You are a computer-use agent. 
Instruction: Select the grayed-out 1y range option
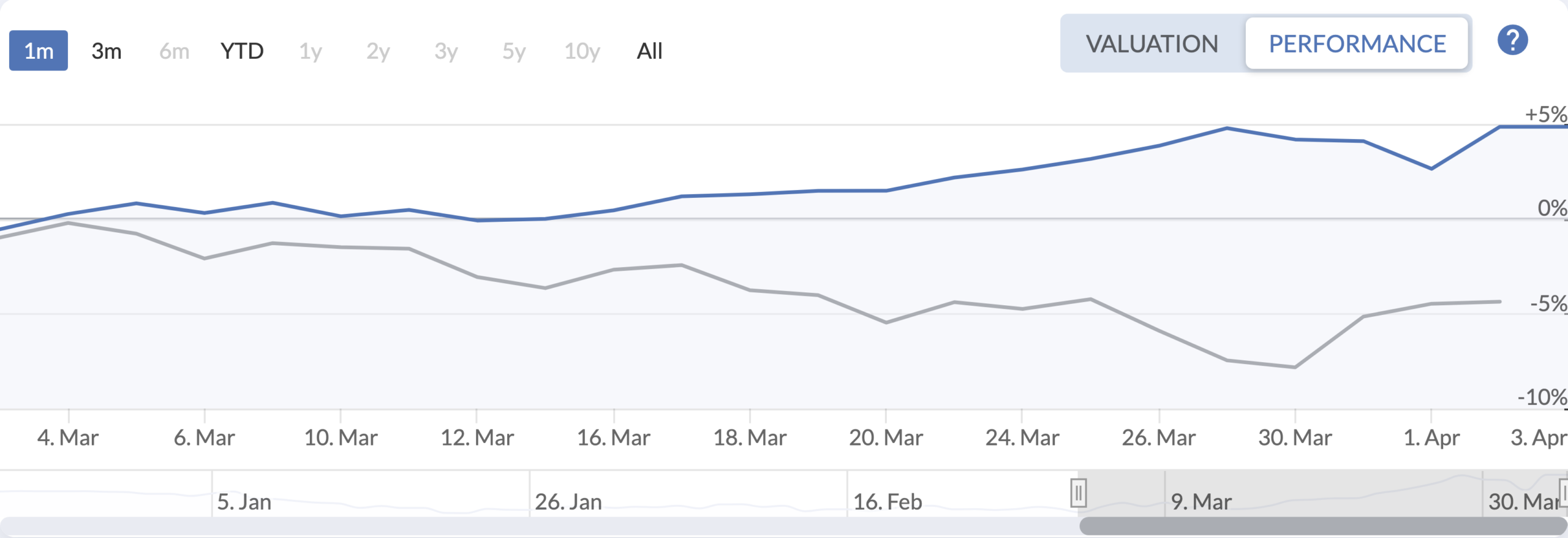pos(310,51)
